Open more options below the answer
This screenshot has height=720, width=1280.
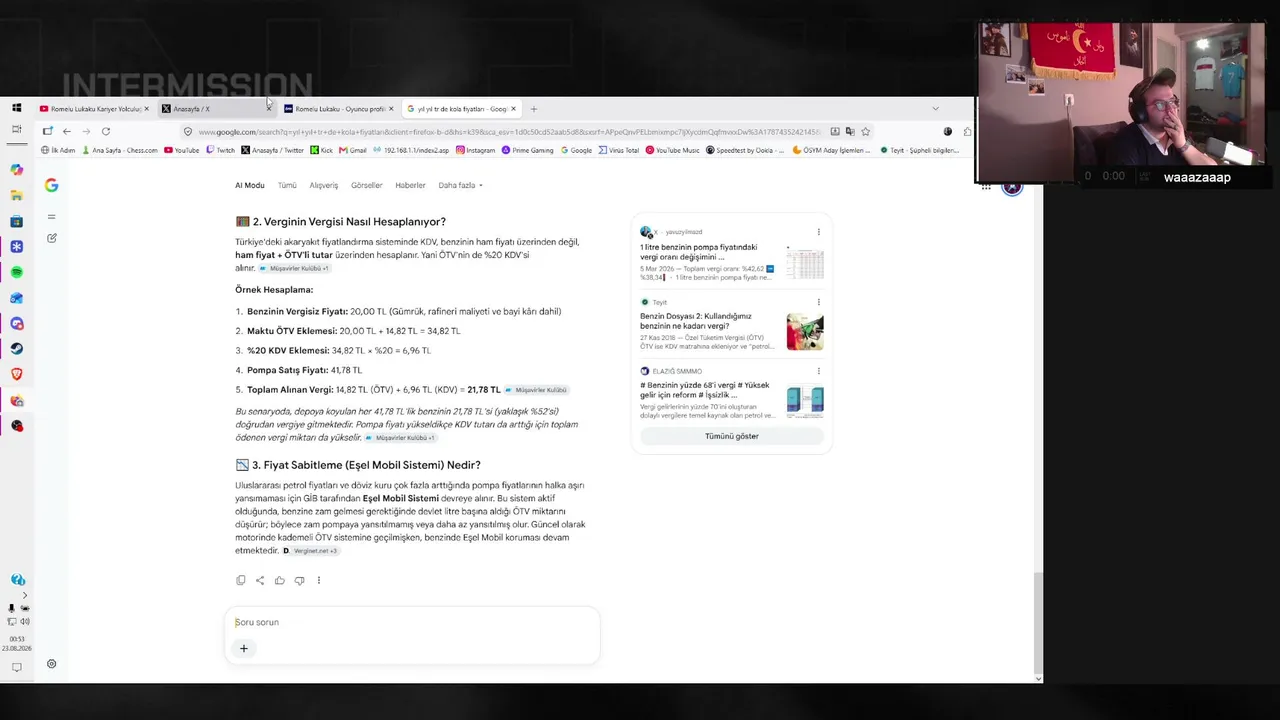coord(319,580)
